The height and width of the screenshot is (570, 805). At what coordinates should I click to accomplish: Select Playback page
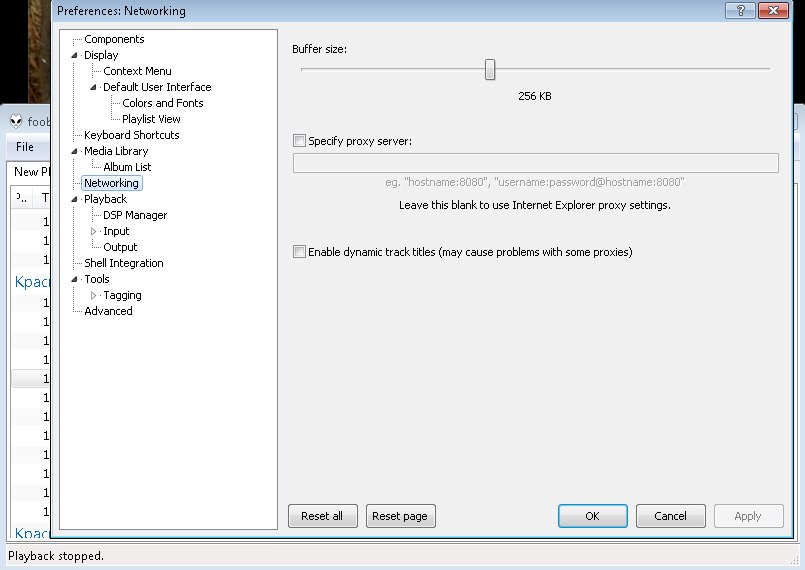point(105,199)
